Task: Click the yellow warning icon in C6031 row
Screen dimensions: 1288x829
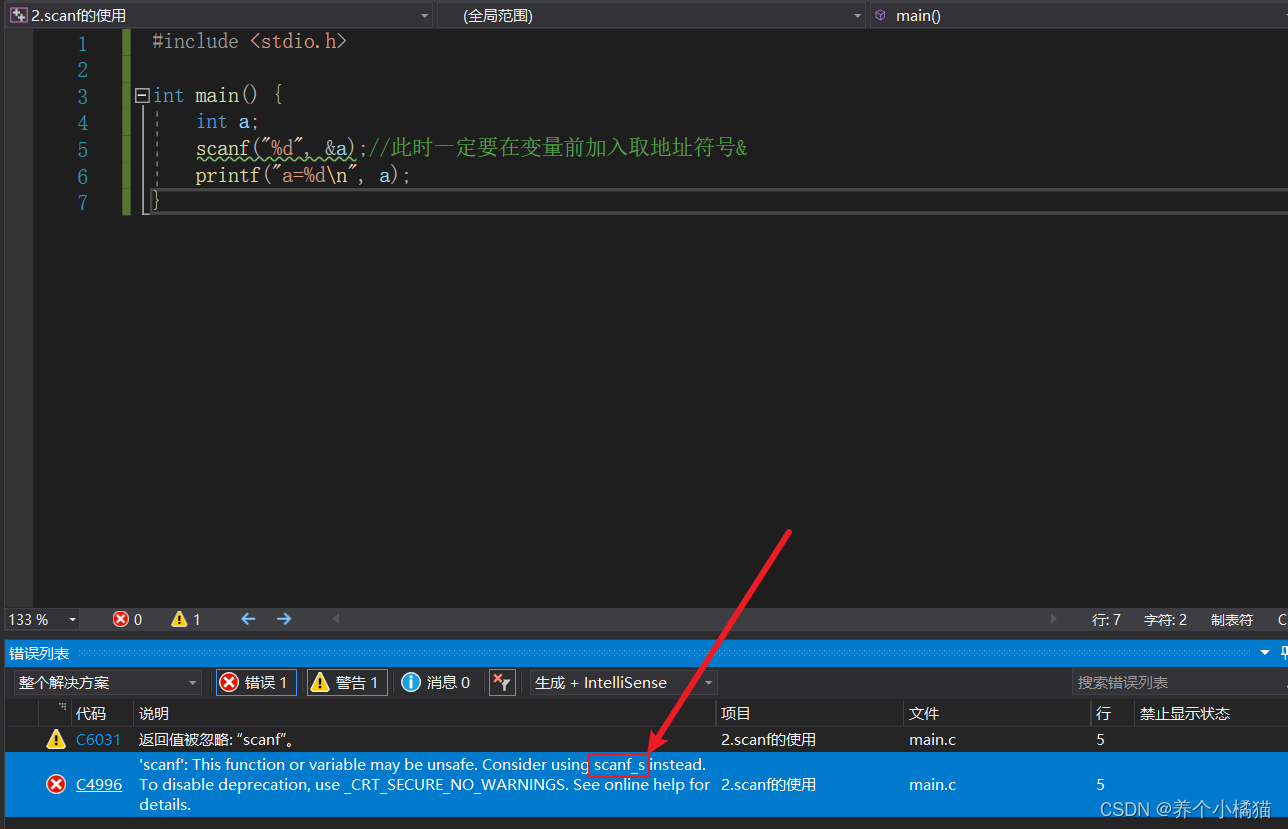Action: pyautogui.click(x=56, y=740)
